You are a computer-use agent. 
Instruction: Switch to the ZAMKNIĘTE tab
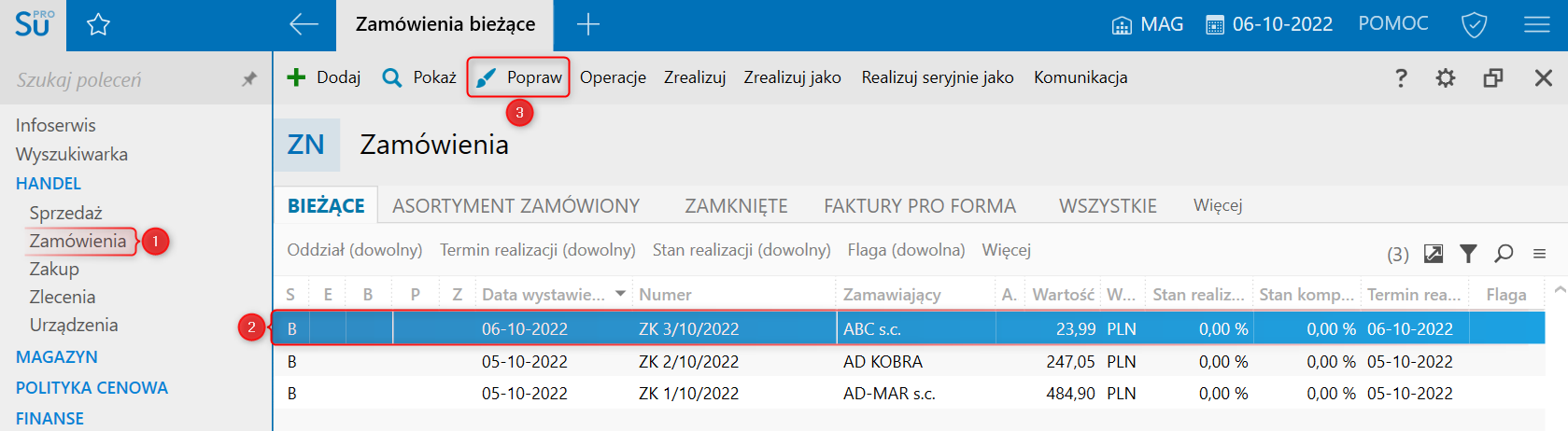tap(737, 206)
